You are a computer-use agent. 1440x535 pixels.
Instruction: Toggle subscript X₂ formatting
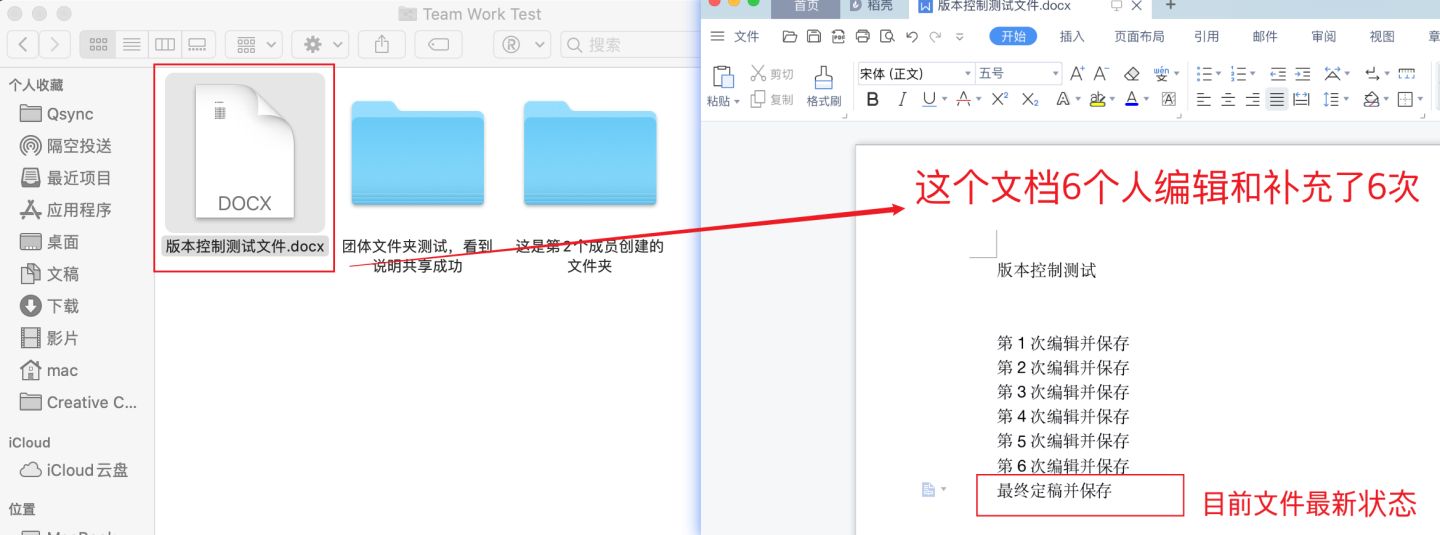(x=1030, y=99)
